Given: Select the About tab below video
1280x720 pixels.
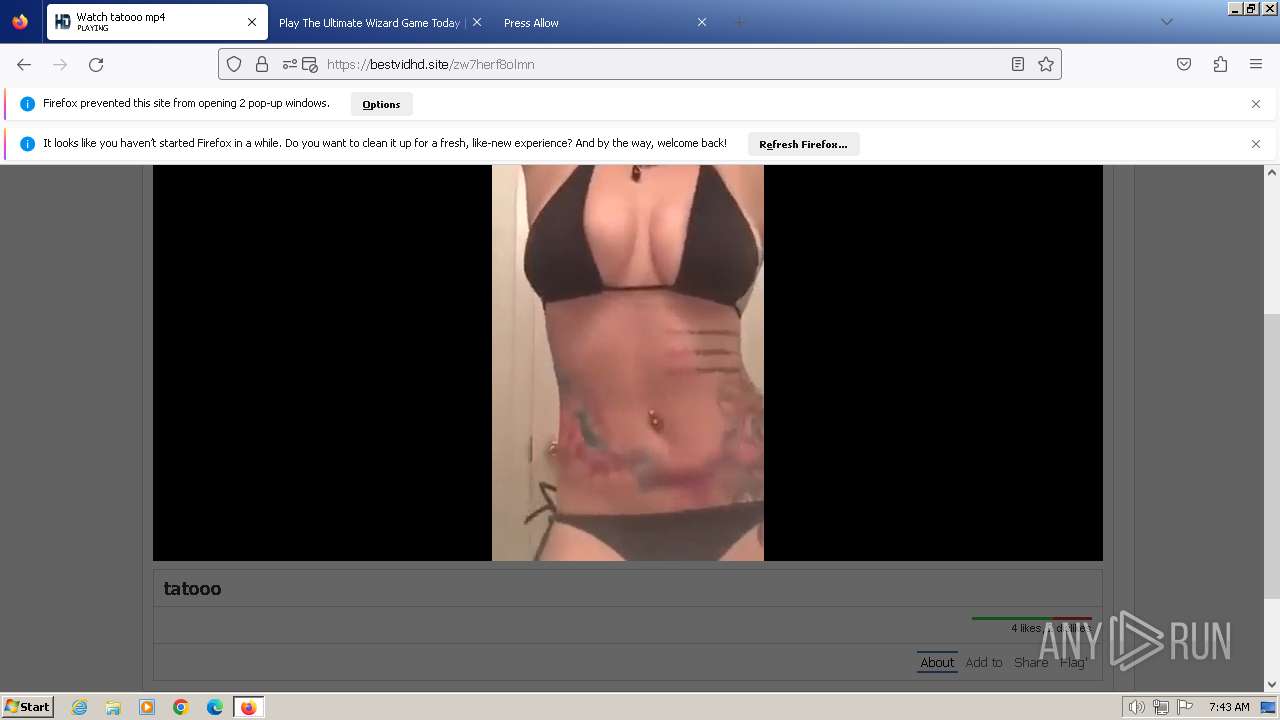Looking at the screenshot, I should (937, 662).
